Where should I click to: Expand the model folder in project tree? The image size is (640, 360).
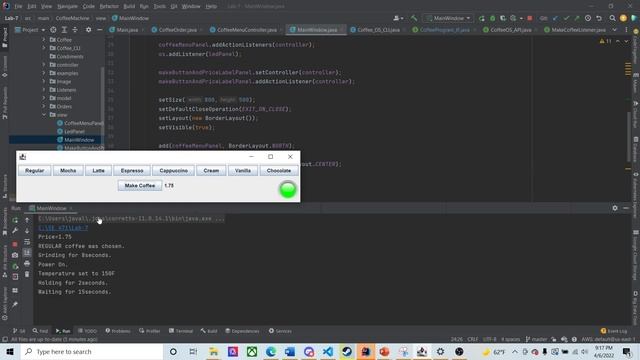[x=44, y=98]
